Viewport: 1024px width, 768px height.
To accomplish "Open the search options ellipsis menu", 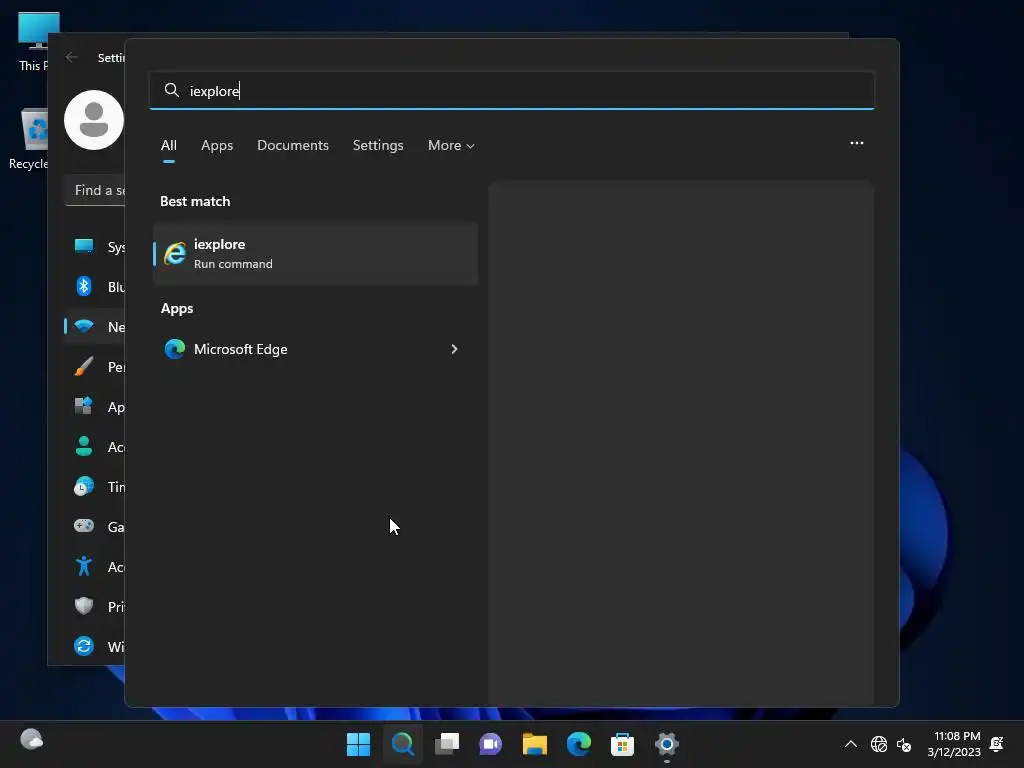I will coord(857,143).
